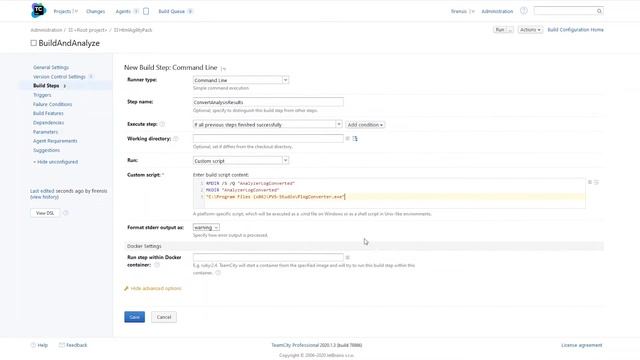Open the user profile menu
Viewport: 640px width, 360px height.
[459, 11]
